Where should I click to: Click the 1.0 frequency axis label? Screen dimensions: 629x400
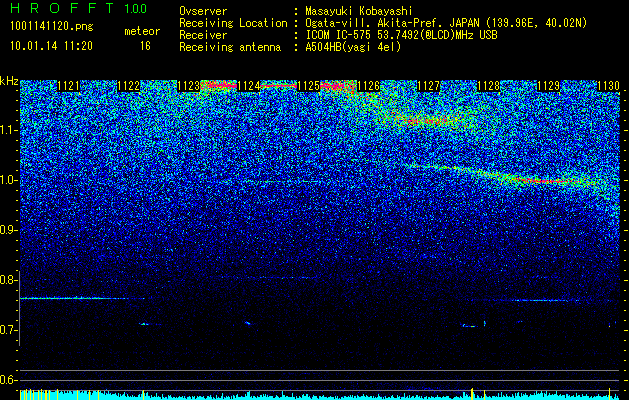pos(8,180)
